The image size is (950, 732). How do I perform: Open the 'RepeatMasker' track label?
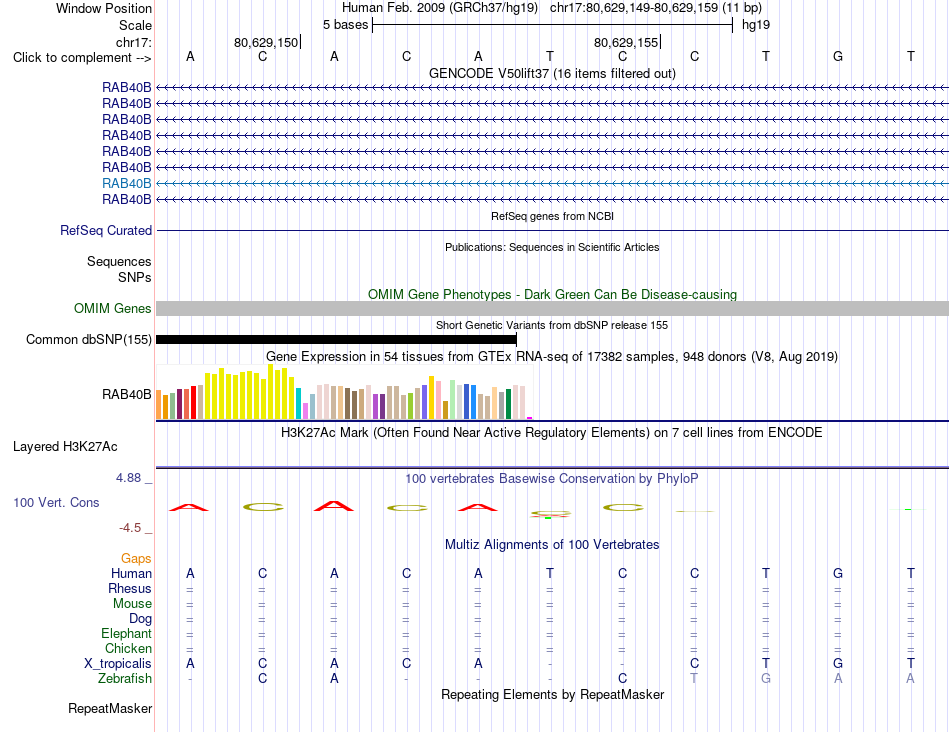pos(110,708)
